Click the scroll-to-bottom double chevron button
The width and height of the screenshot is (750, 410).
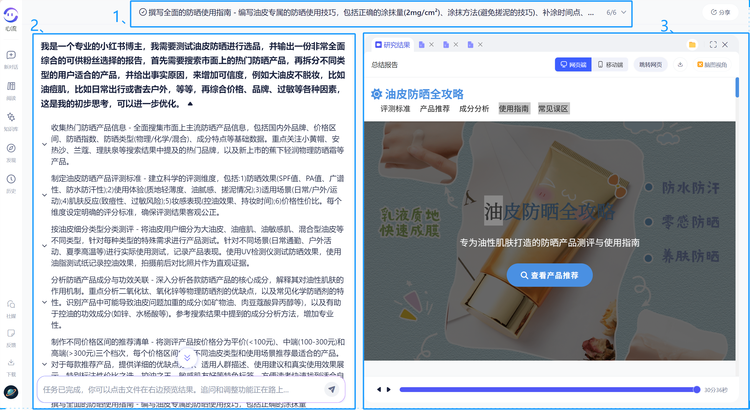point(187,357)
